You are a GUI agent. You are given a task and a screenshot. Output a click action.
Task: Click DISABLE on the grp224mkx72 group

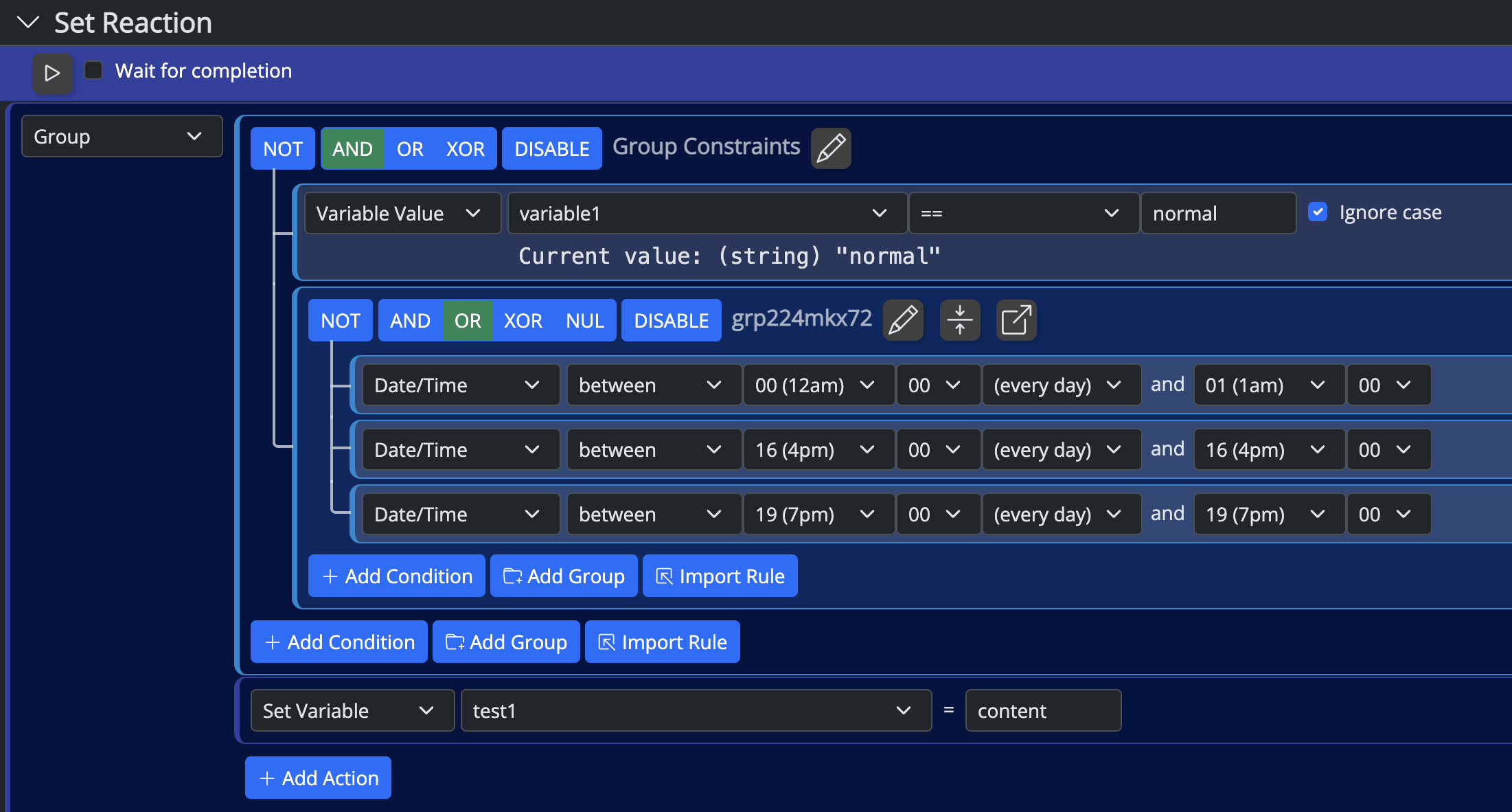pyautogui.click(x=671, y=320)
